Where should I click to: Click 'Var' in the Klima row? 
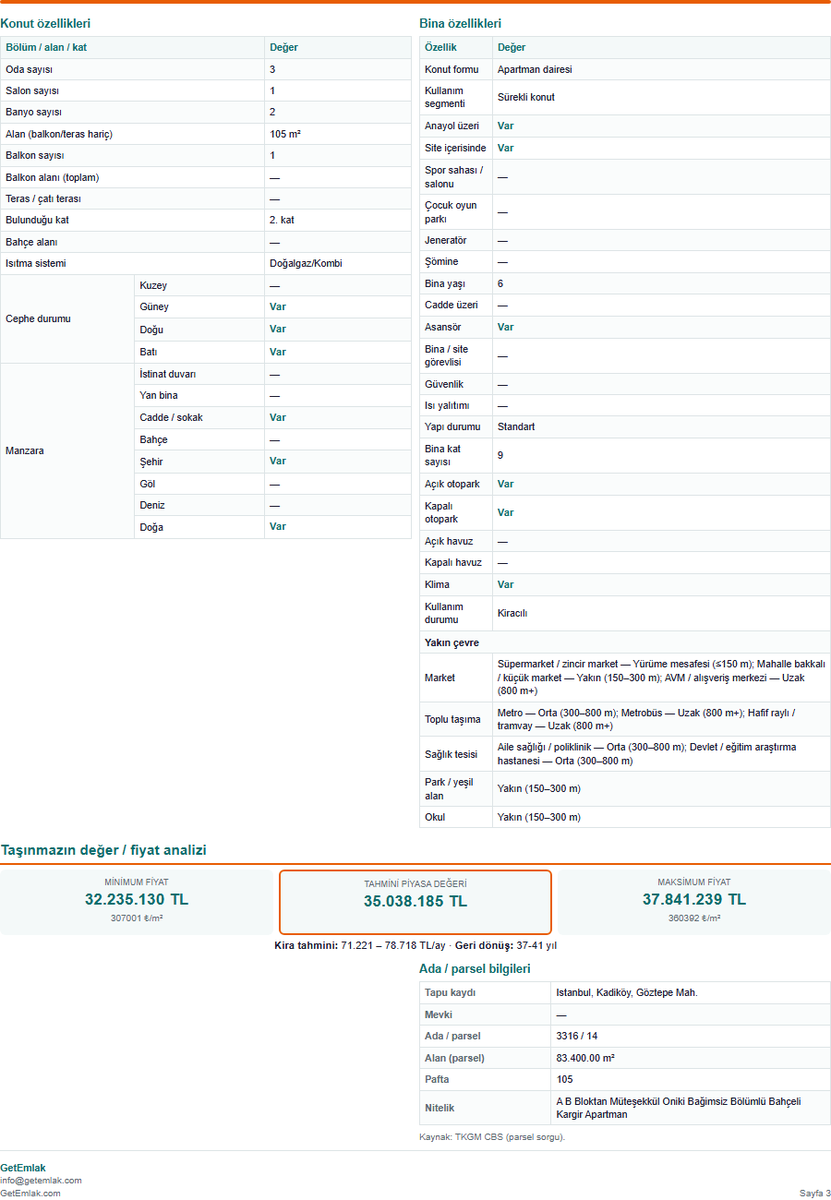(x=506, y=585)
